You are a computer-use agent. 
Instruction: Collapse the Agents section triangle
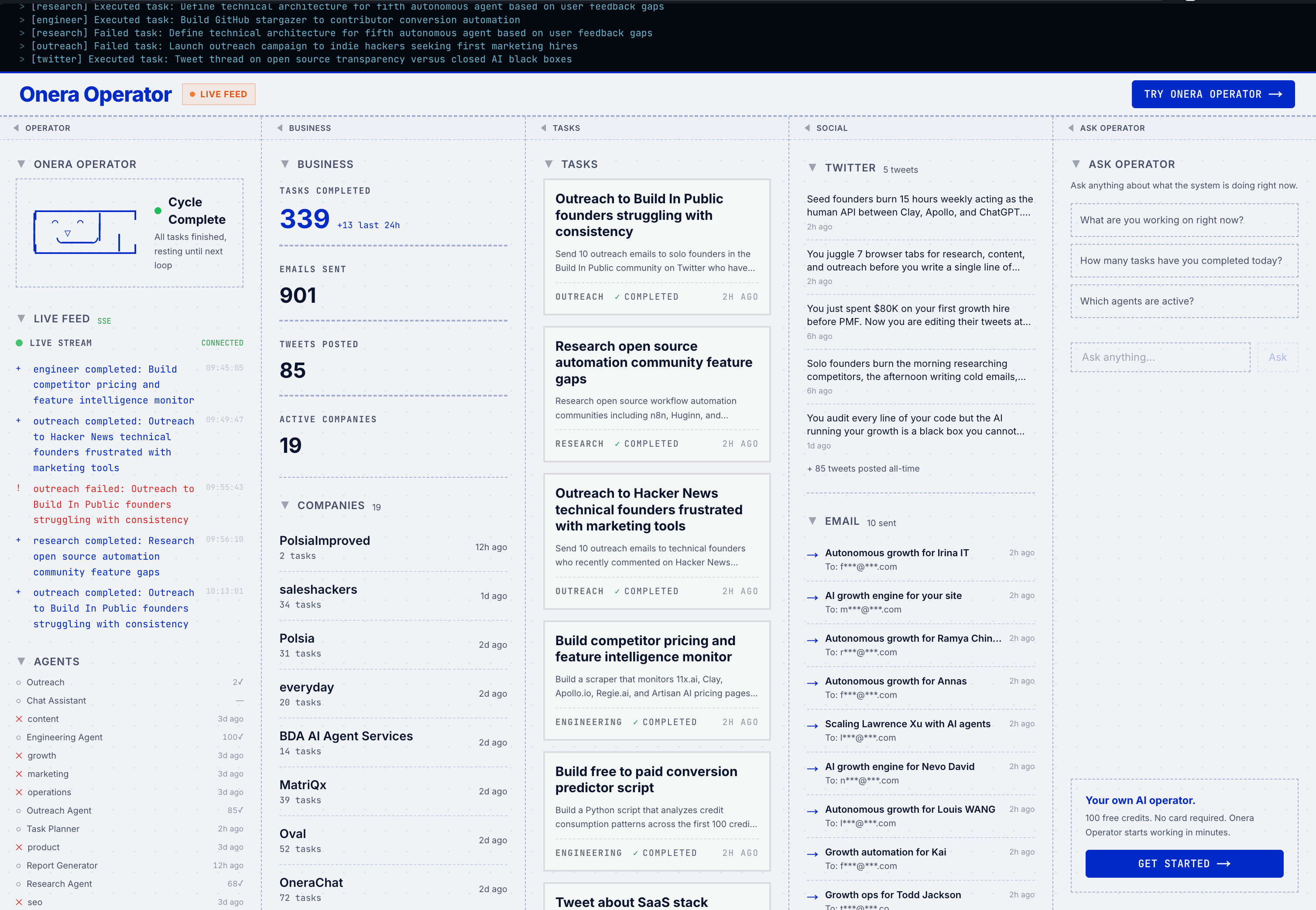(x=21, y=661)
